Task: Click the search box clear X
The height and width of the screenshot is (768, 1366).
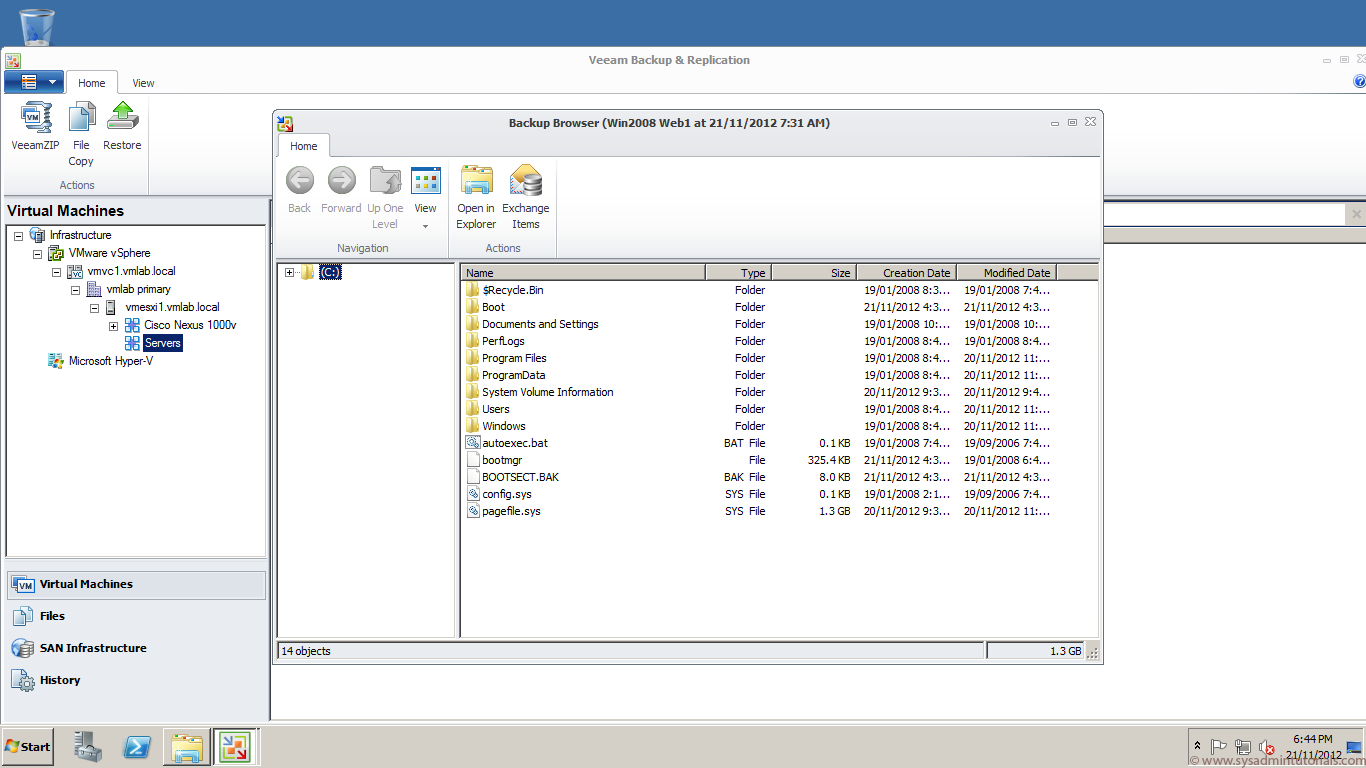Action: click(1356, 214)
